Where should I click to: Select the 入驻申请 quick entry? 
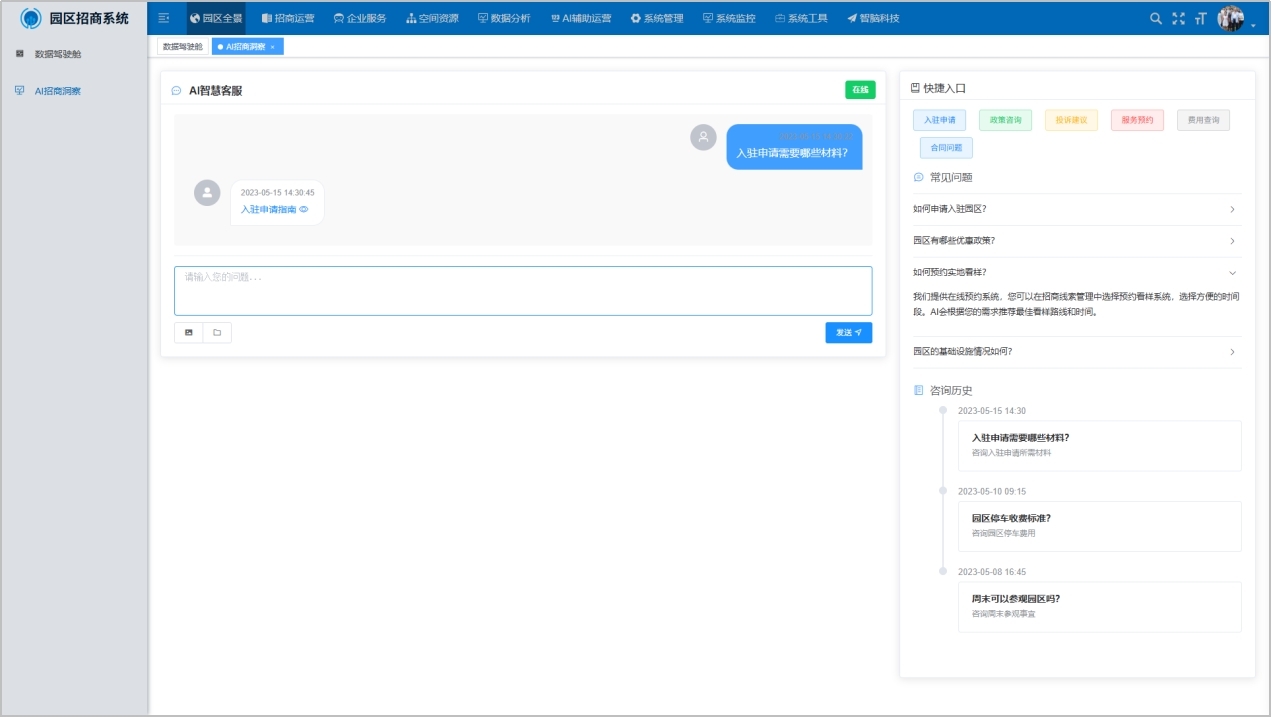click(x=937, y=119)
